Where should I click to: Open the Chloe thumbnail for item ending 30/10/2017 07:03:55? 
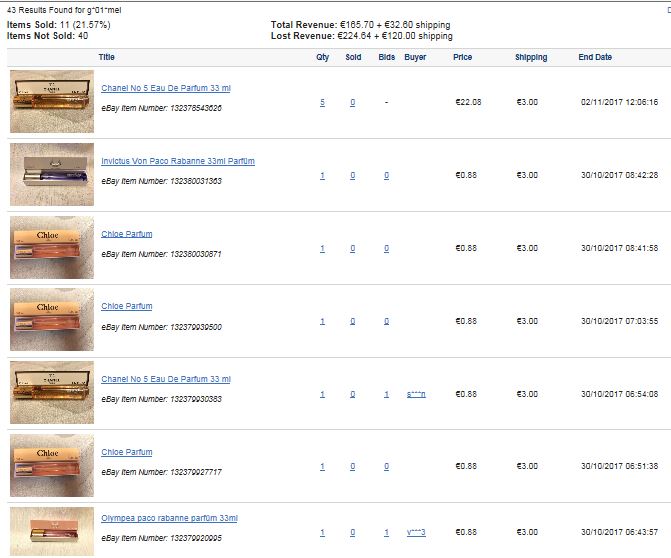(52, 320)
